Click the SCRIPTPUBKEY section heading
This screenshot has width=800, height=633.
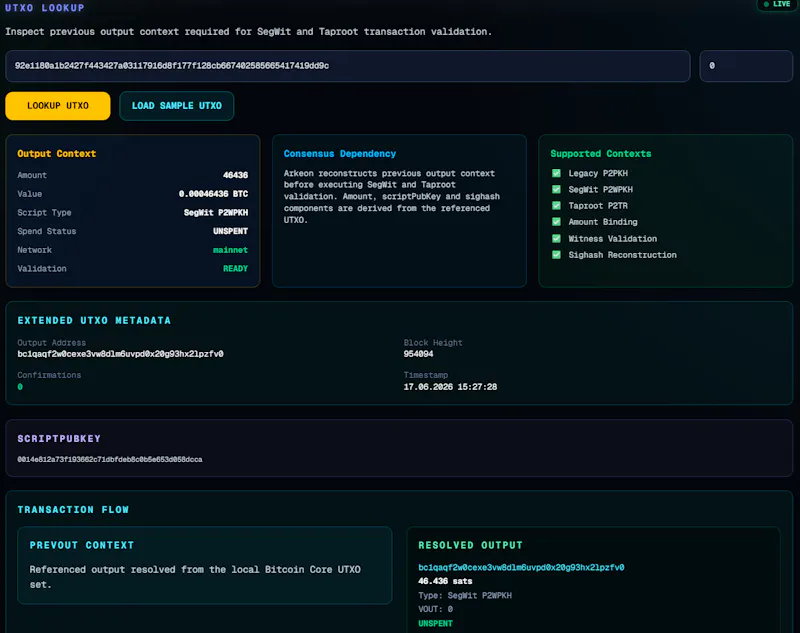coord(59,439)
